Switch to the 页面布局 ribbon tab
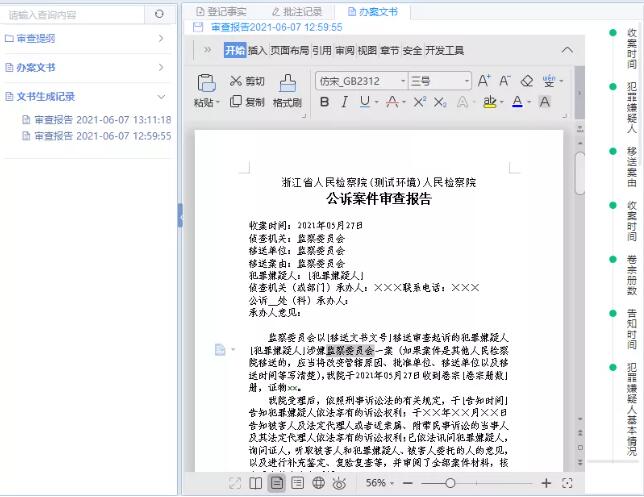644x497 pixels. pos(289,50)
